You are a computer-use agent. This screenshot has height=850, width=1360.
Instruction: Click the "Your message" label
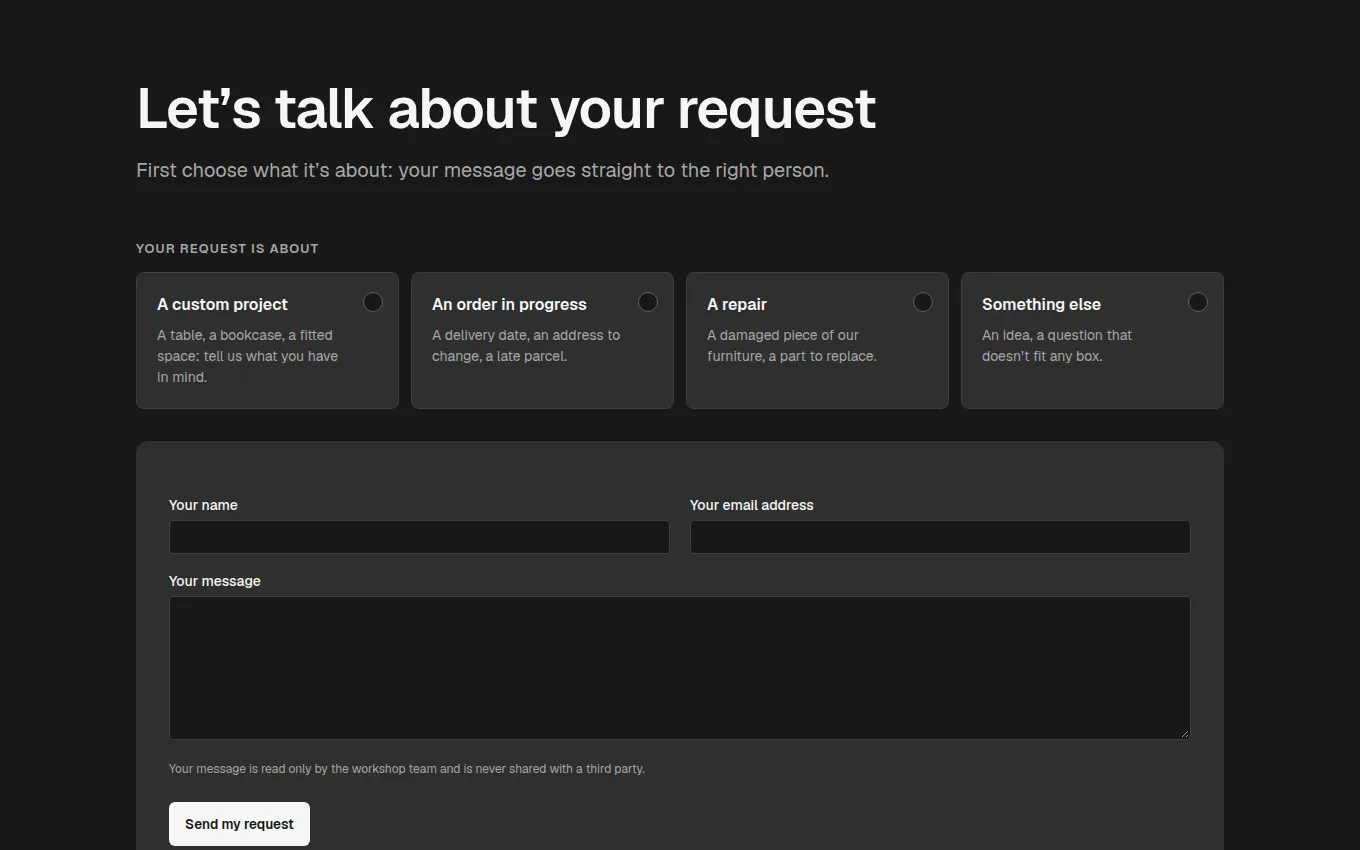click(215, 581)
